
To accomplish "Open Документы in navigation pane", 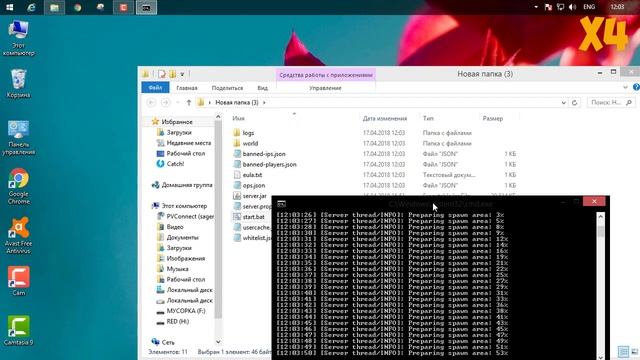I will coord(182,238).
